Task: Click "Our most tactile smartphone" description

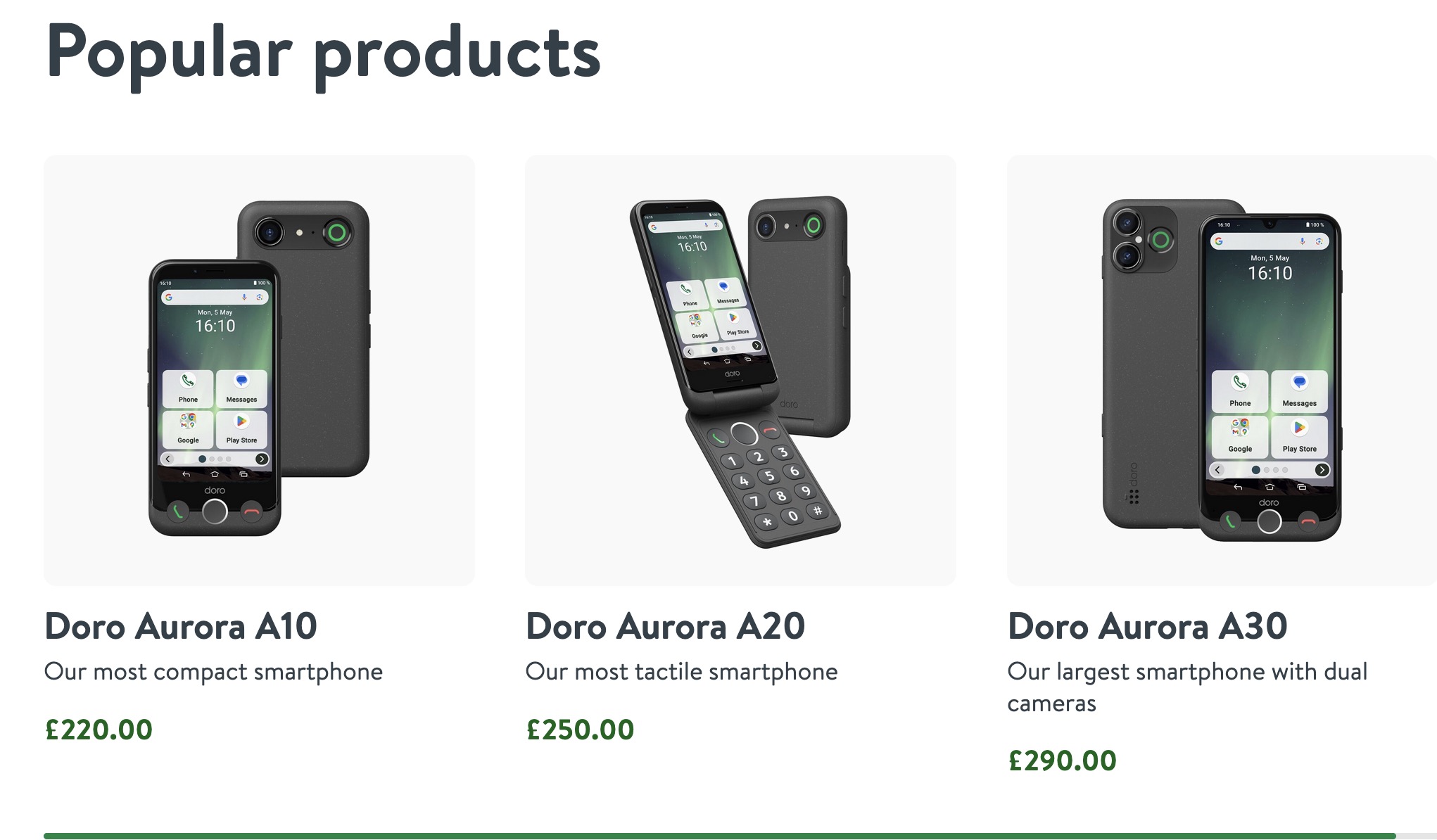Action: click(x=681, y=672)
